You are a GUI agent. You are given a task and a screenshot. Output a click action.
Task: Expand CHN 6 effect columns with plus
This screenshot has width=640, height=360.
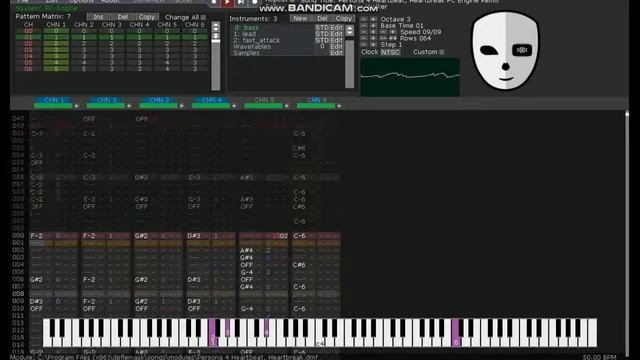tap(339, 106)
